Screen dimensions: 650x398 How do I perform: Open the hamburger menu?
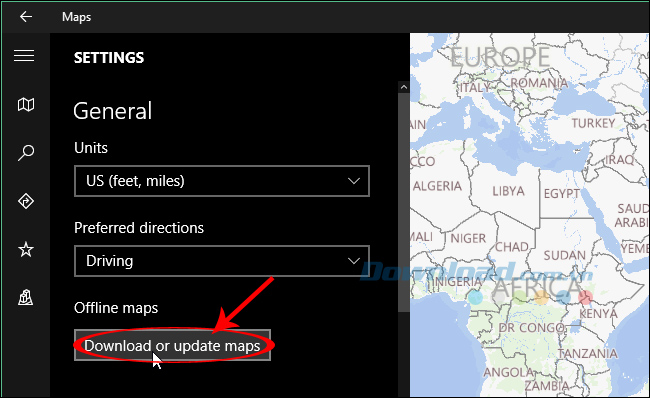point(24,56)
